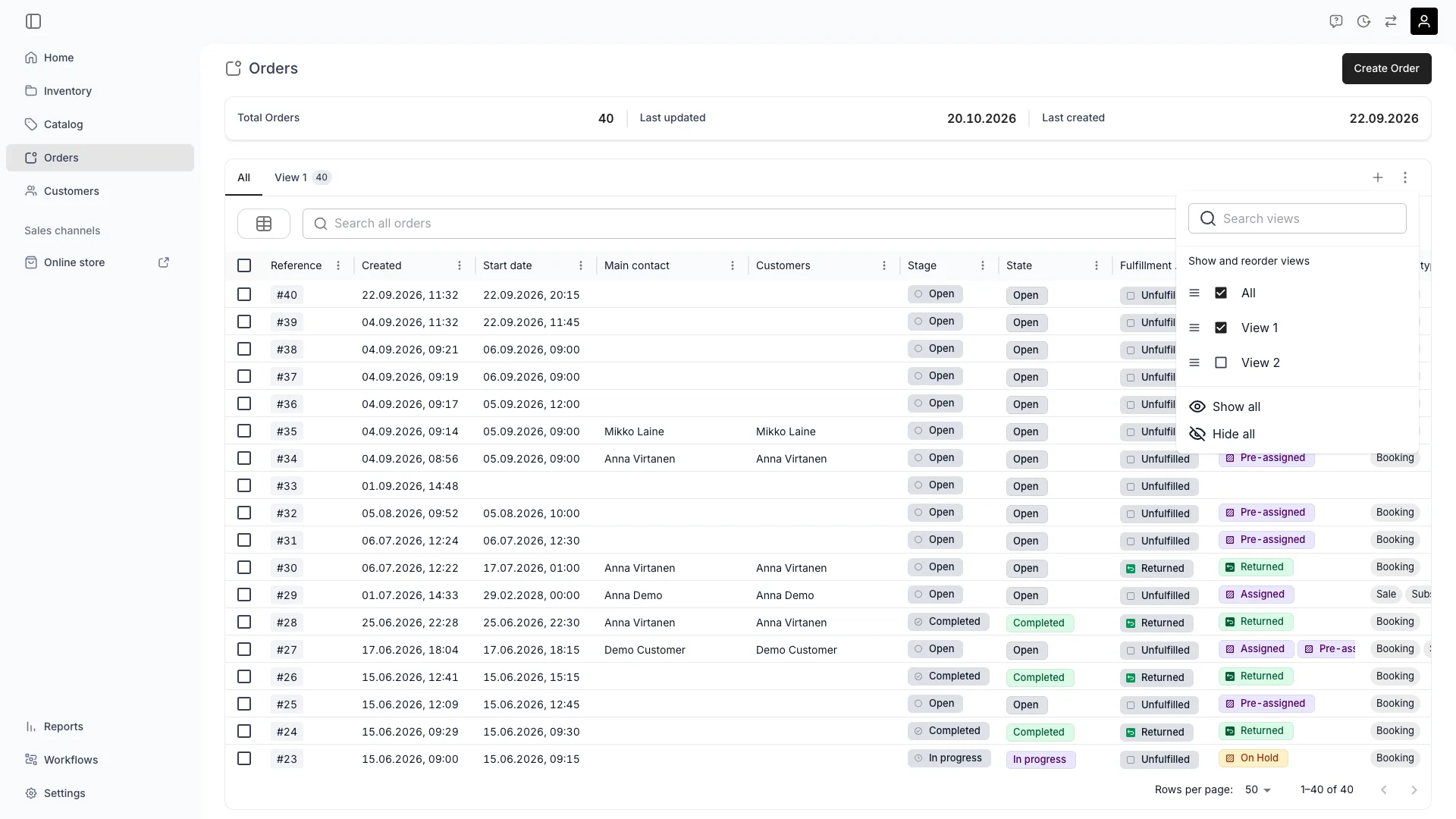Enable the View 2 checkbox
Viewport: 1456px width, 819px height.
1221,362
